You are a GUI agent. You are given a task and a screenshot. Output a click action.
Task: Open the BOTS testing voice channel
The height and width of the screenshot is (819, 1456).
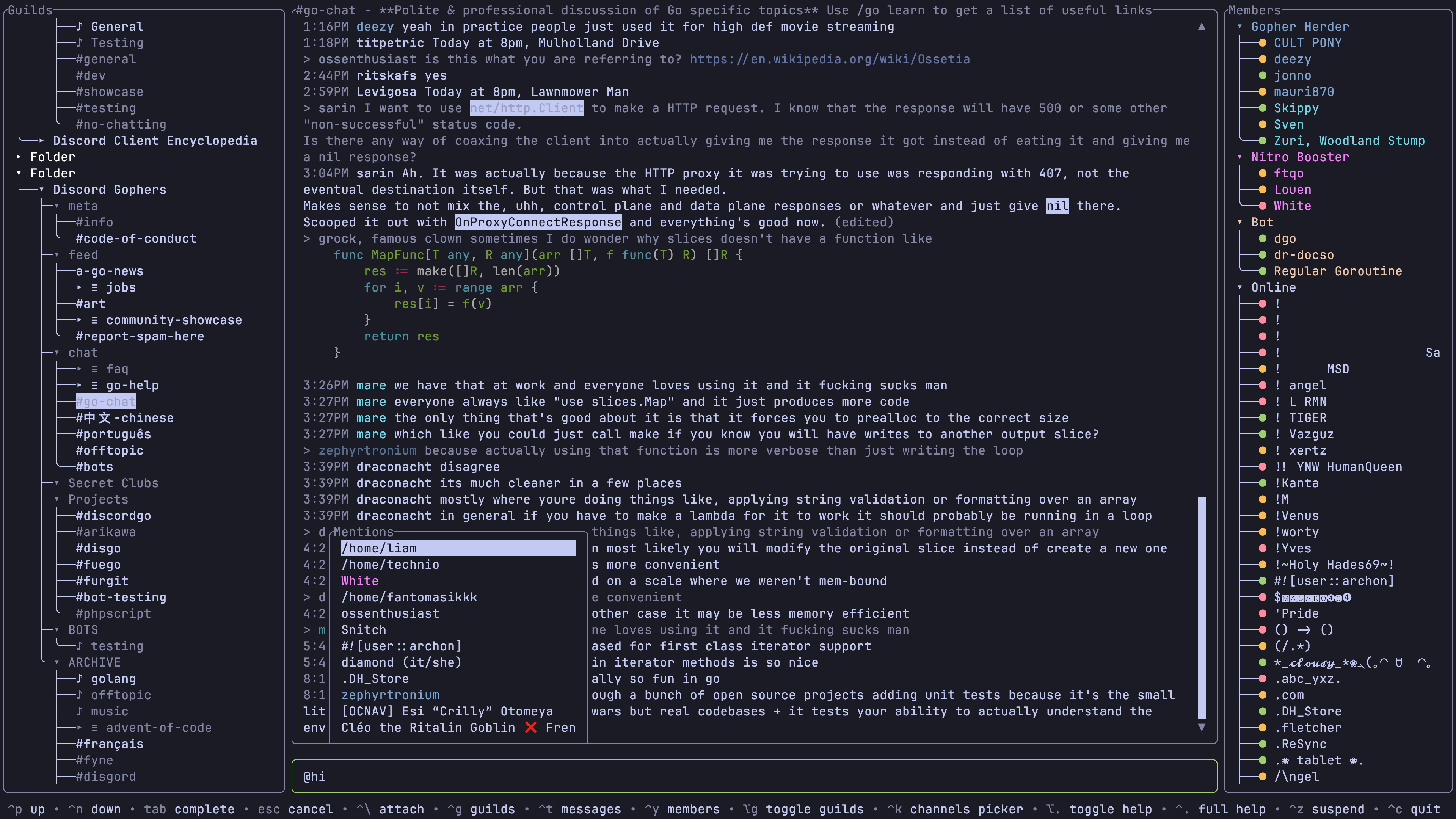point(110,646)
